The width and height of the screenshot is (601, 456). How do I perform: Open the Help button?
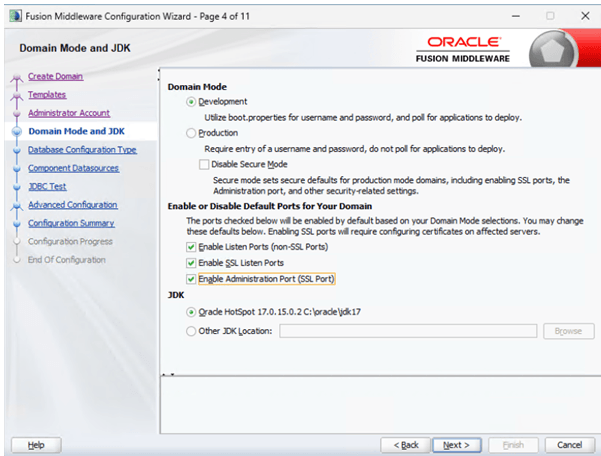(x=36, y=445)
